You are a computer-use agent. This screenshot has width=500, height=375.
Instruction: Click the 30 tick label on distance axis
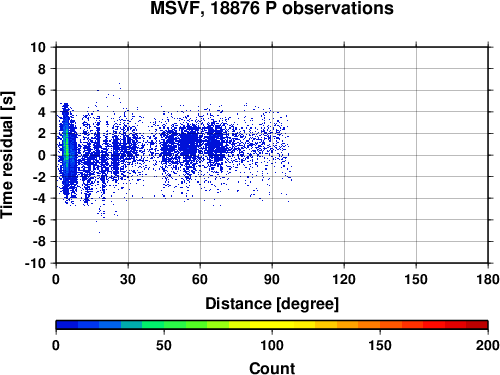(x=128, y=279)
